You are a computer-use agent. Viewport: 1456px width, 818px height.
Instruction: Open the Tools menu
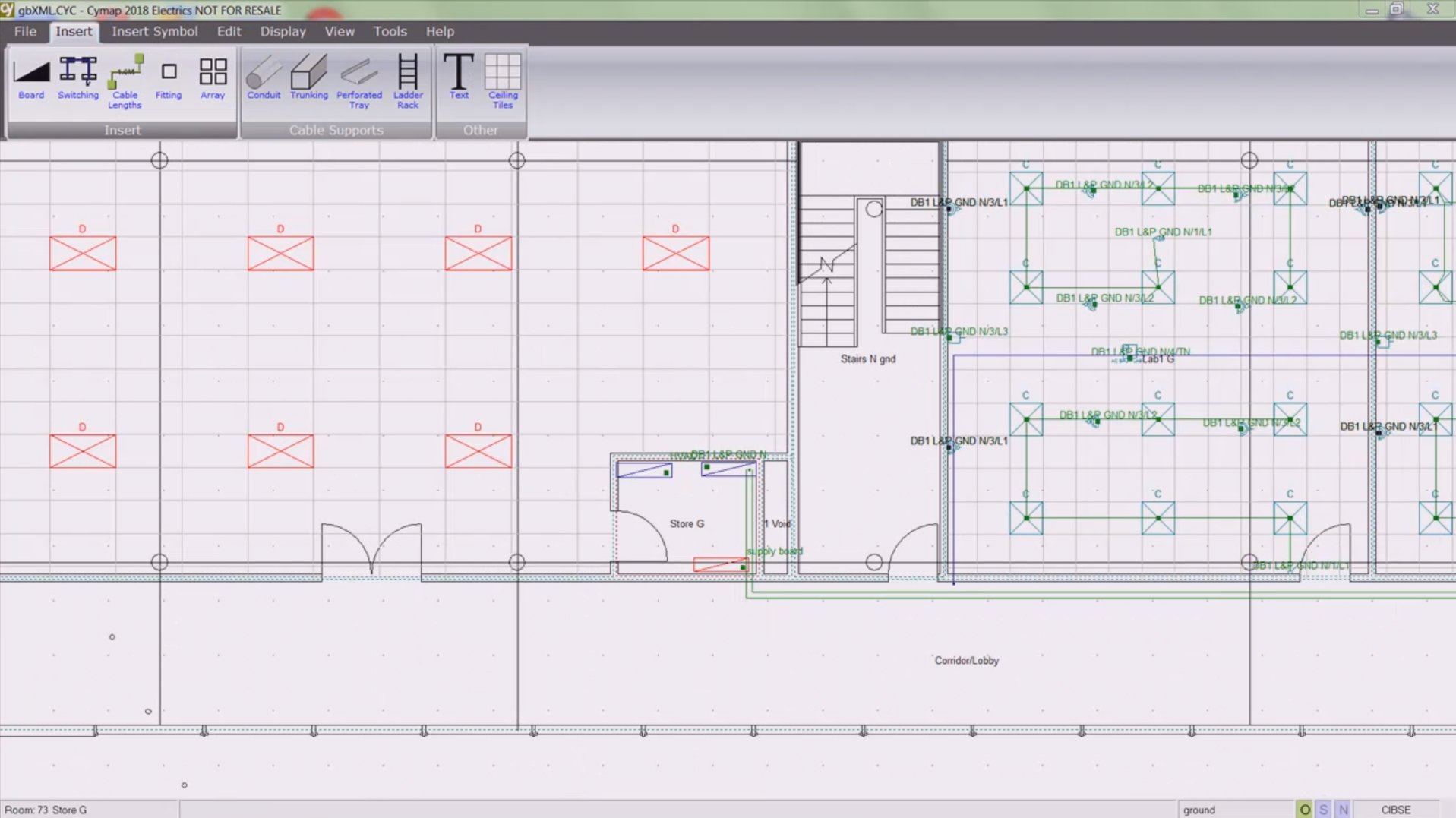point(390,31)
